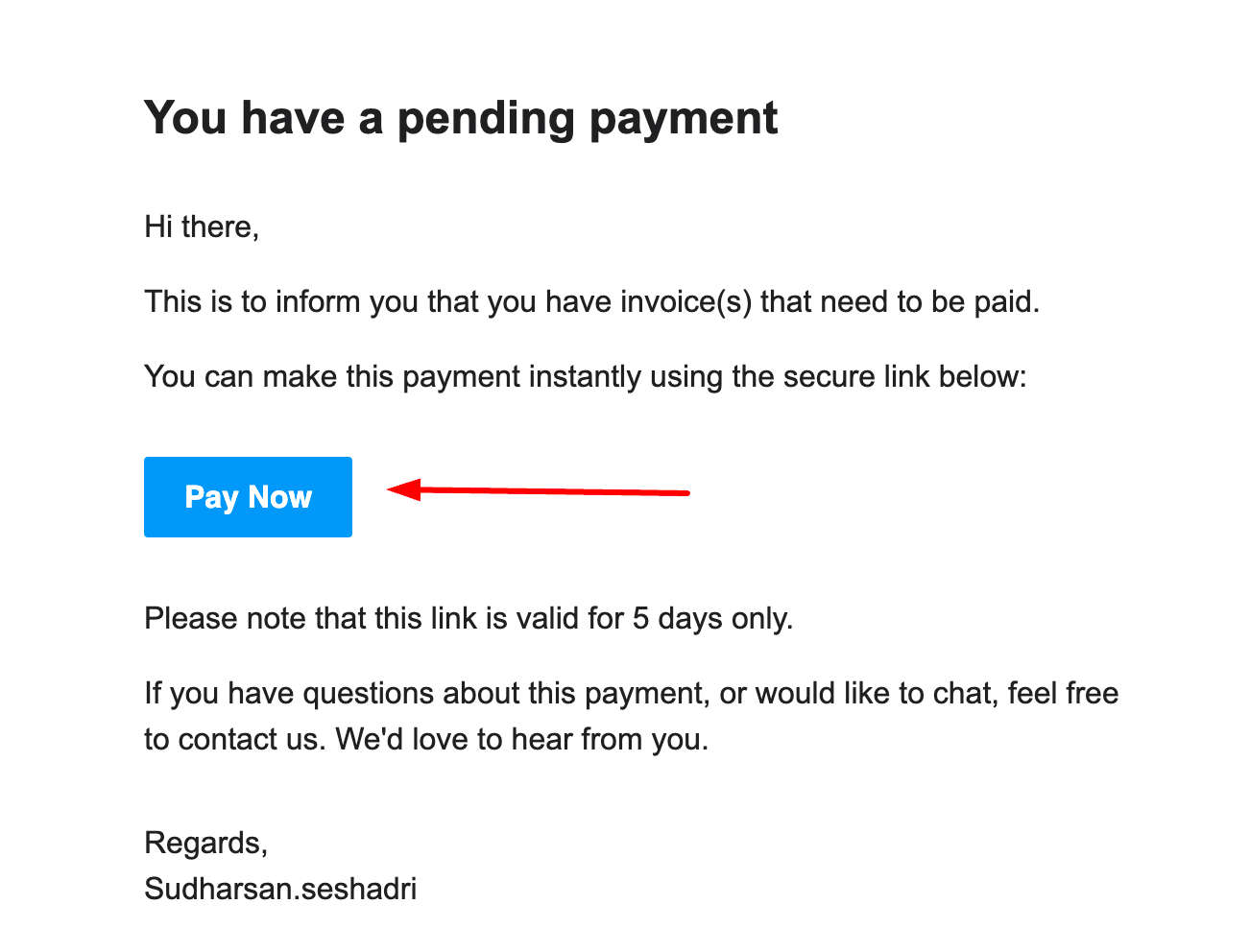Click the blue Pay Now button
The image size is (1250, 952).
[x=248, y=497]
